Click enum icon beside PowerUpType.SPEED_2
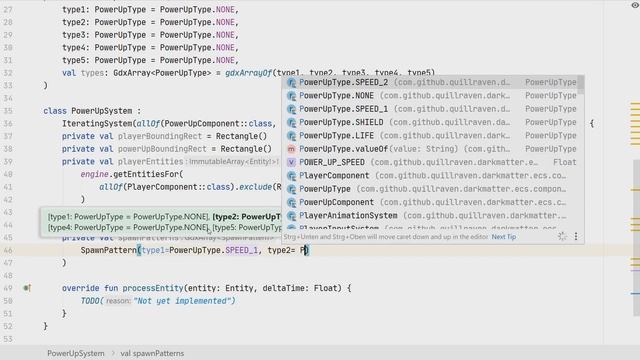Viewport: 640px width, 360px height. [291, 82]
